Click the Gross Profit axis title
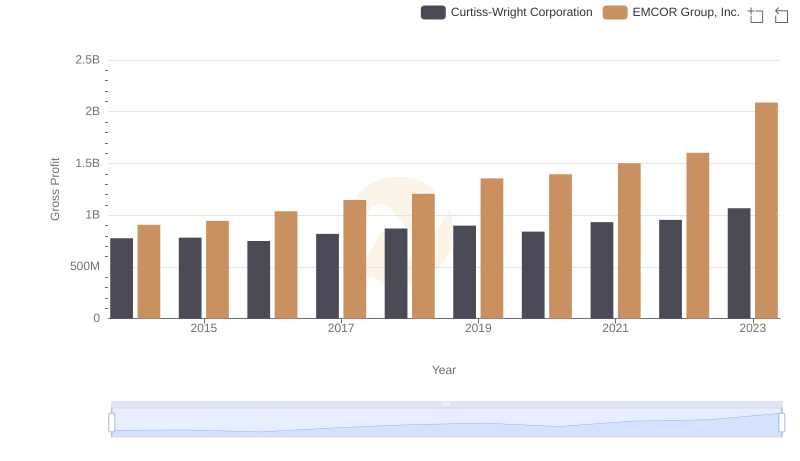800x461 pixels. [x=55, y=189]
